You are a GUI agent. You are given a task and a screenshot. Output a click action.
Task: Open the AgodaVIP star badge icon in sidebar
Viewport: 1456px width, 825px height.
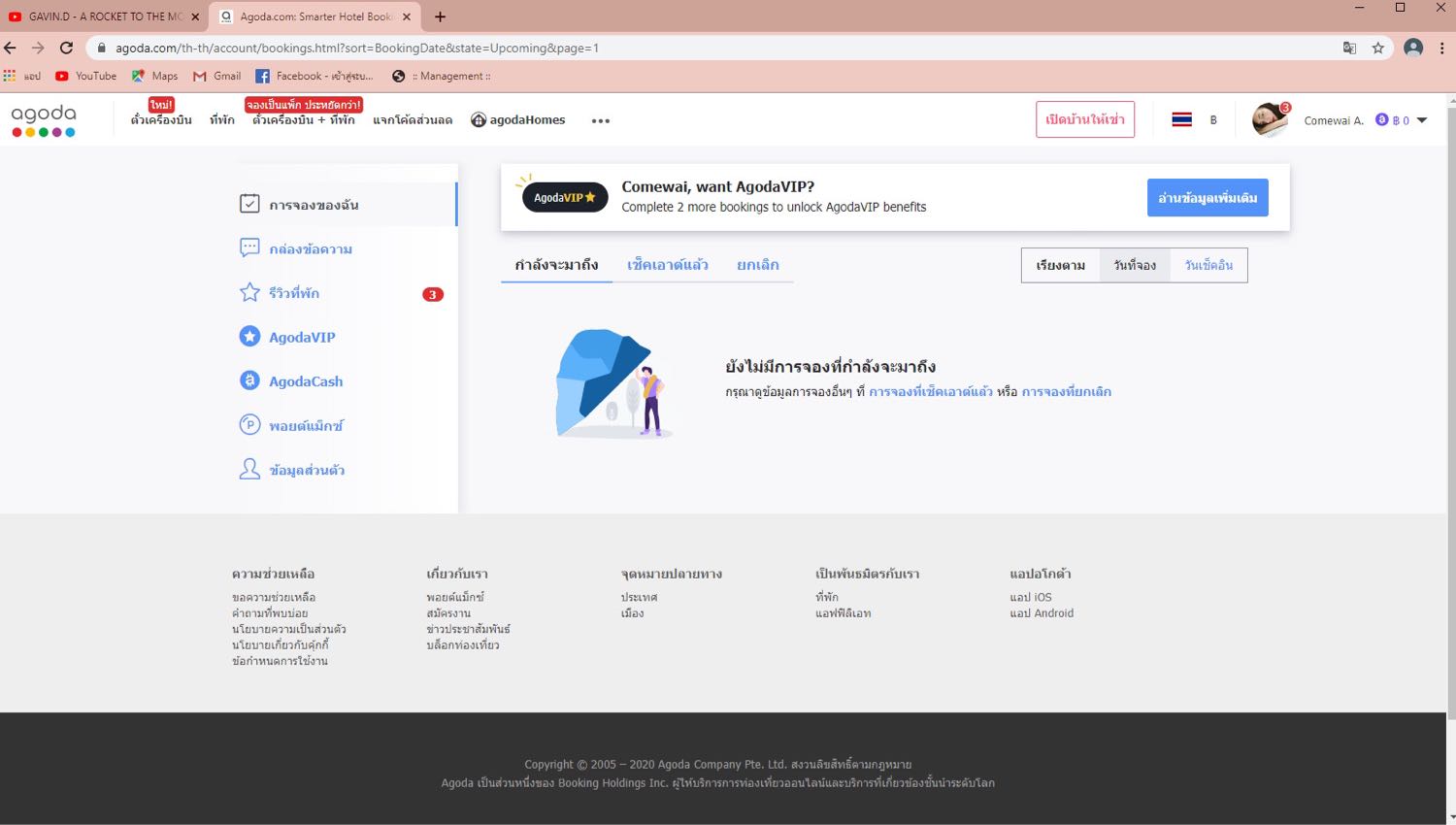pos(249,336)
